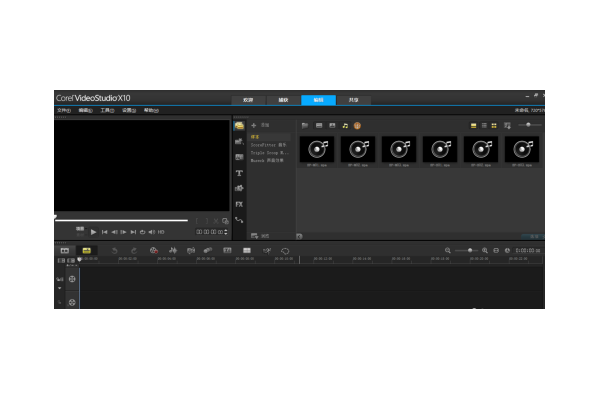Switch library to thumbnail grid view
The width and height of the screenshot is (600, 400).
(494, 126)
